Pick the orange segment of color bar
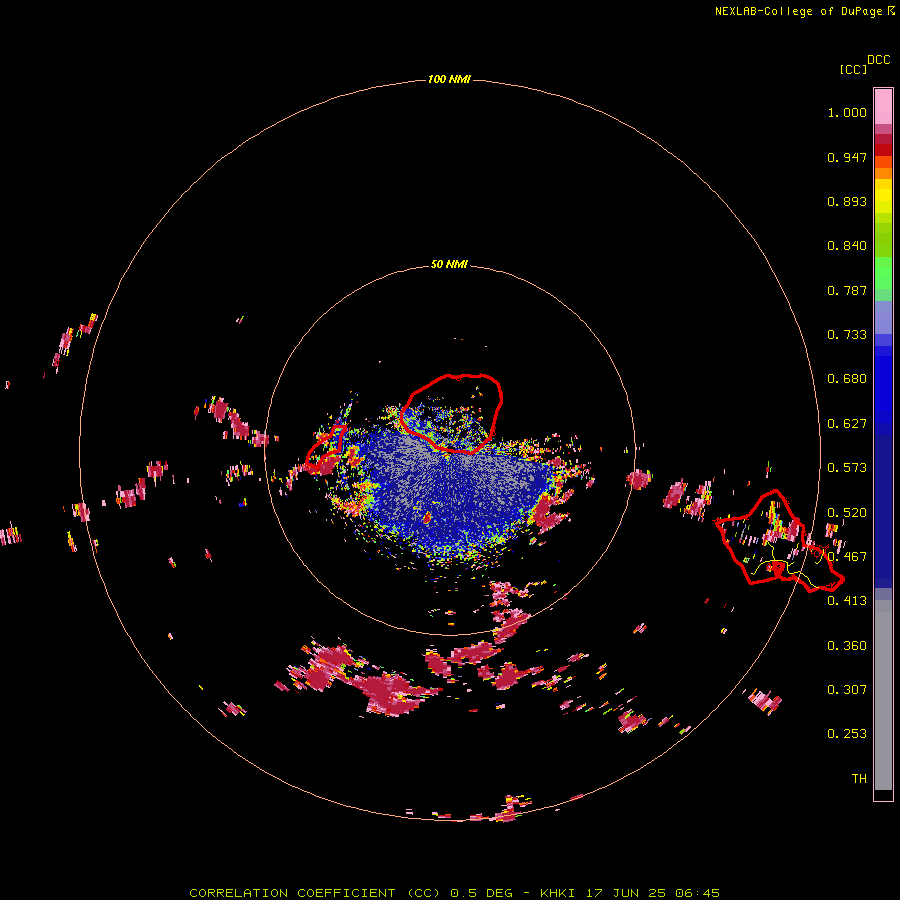Screen dimensions: 900x900 pyautogui.click(x=883, y=173)
